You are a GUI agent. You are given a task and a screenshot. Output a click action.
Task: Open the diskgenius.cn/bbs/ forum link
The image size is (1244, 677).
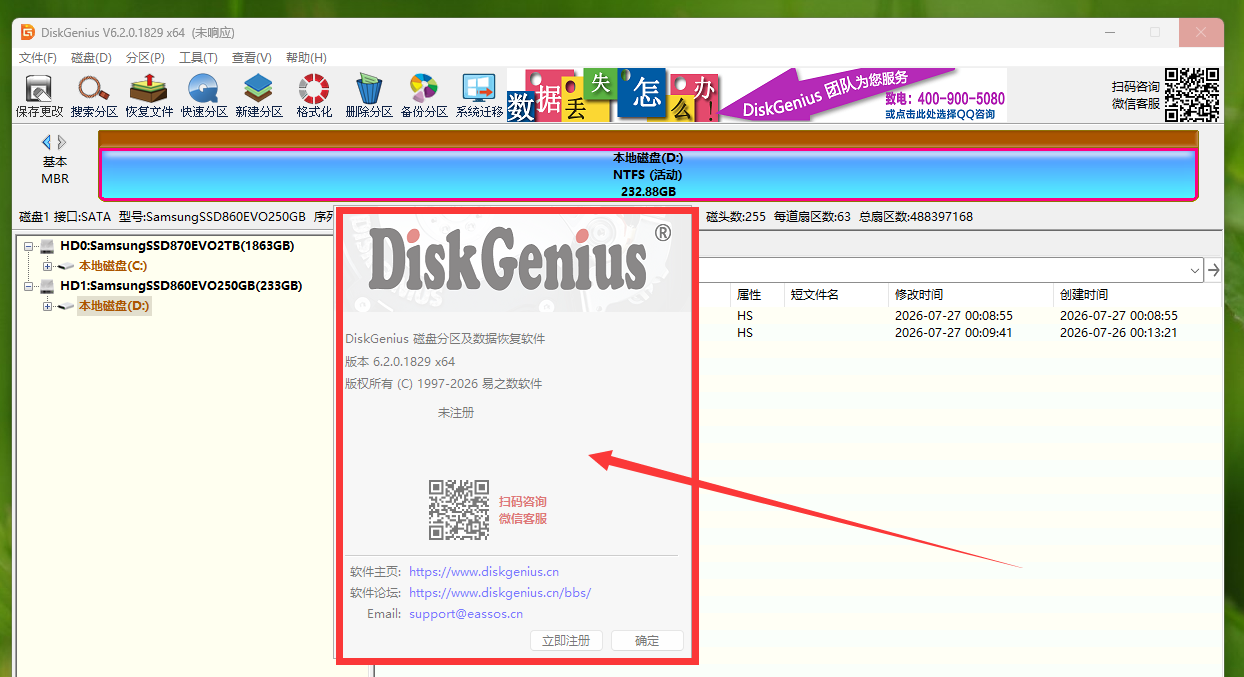[500, 593]
